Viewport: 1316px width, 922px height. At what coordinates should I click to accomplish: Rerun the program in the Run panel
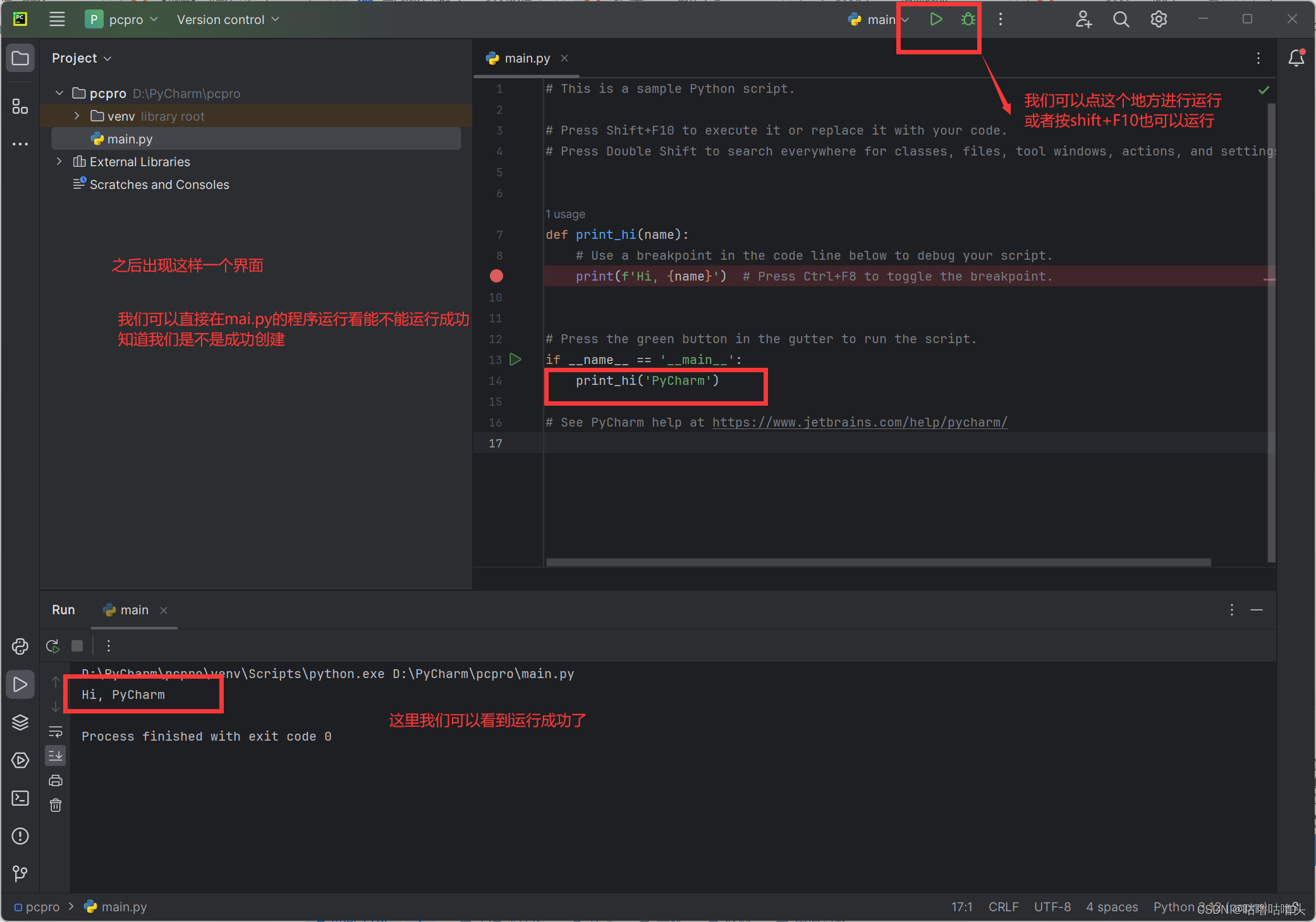tap(52, 645)
